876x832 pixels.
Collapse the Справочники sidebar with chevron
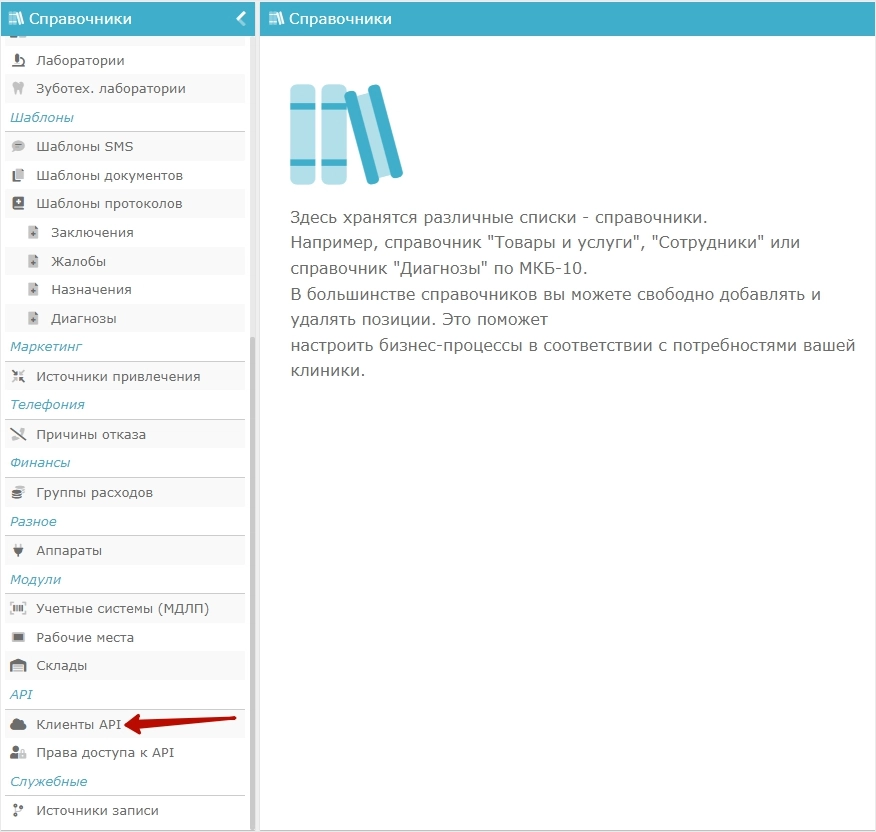coord(241,18)
